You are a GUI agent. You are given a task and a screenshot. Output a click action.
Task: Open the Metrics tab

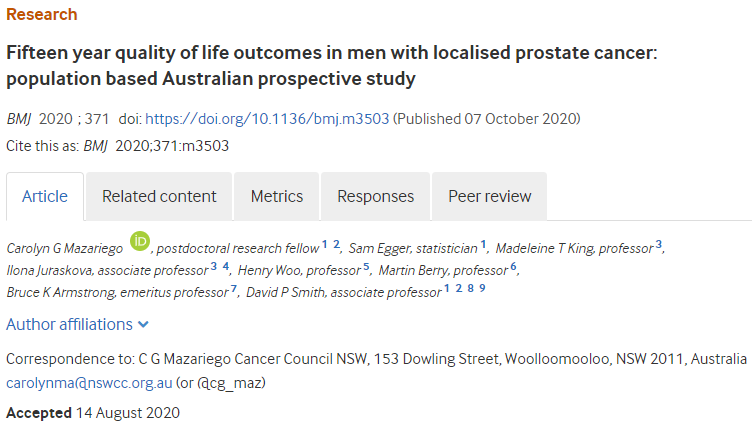click(x=277, y=197)
